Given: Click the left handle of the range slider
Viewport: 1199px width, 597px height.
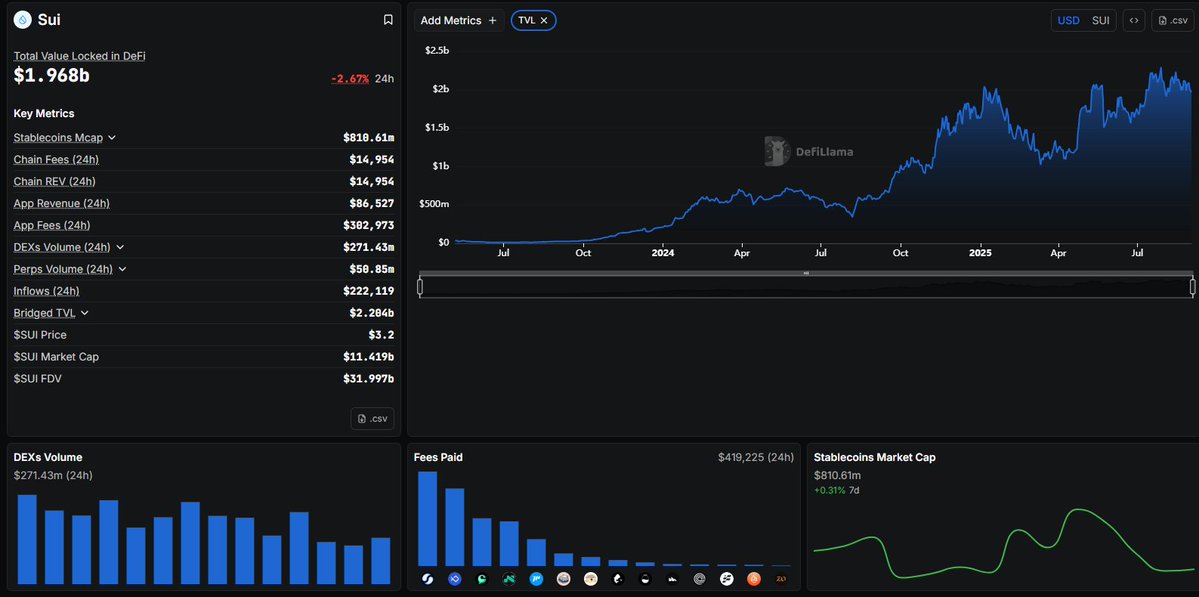Looking at the screenshot, I should [x=420, y=287].
